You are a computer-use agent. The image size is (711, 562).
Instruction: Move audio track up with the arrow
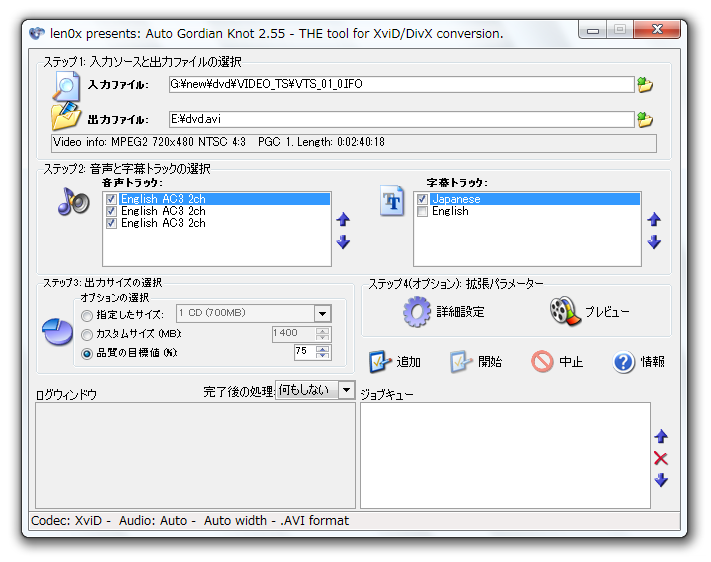pos(343,220)
